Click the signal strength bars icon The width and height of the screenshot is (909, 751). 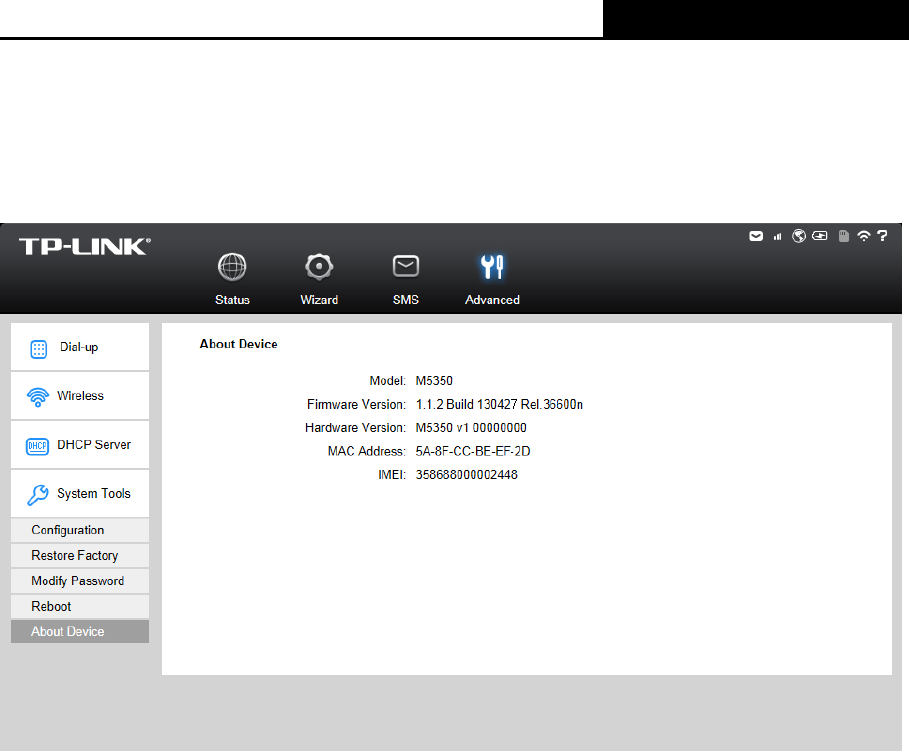coord(777,236)
